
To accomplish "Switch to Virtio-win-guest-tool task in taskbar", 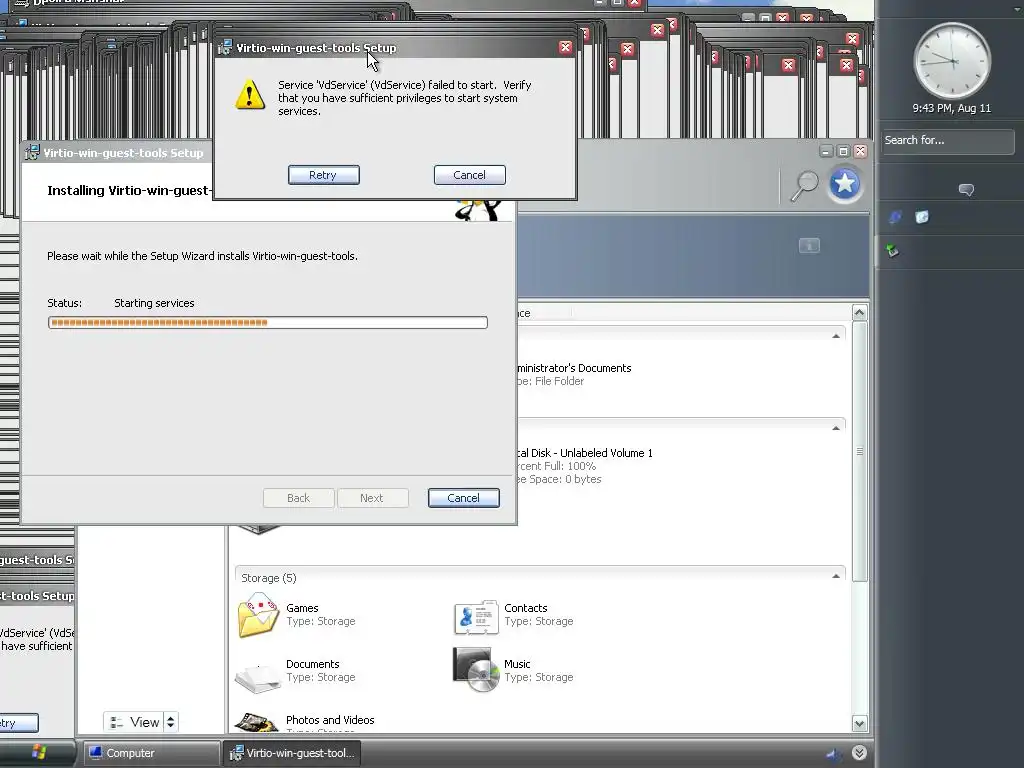I will [291, 753].
